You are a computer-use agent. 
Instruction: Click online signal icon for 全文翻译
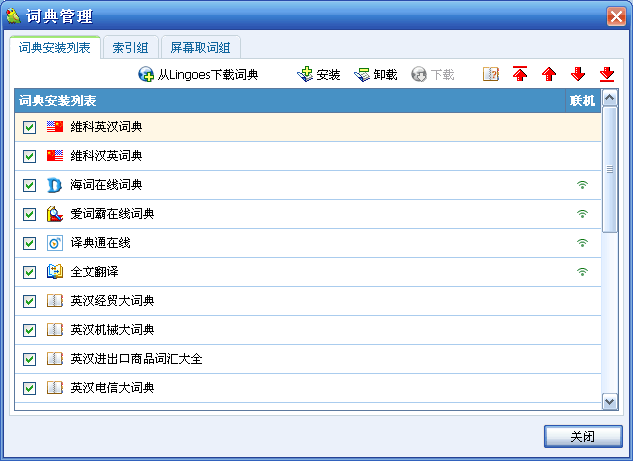pyautogui.click(x=582, y=272)
